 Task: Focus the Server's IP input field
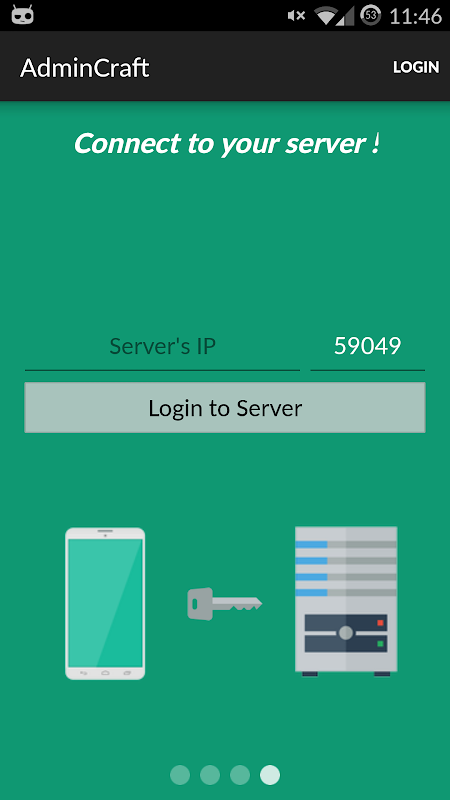[162, 347]
